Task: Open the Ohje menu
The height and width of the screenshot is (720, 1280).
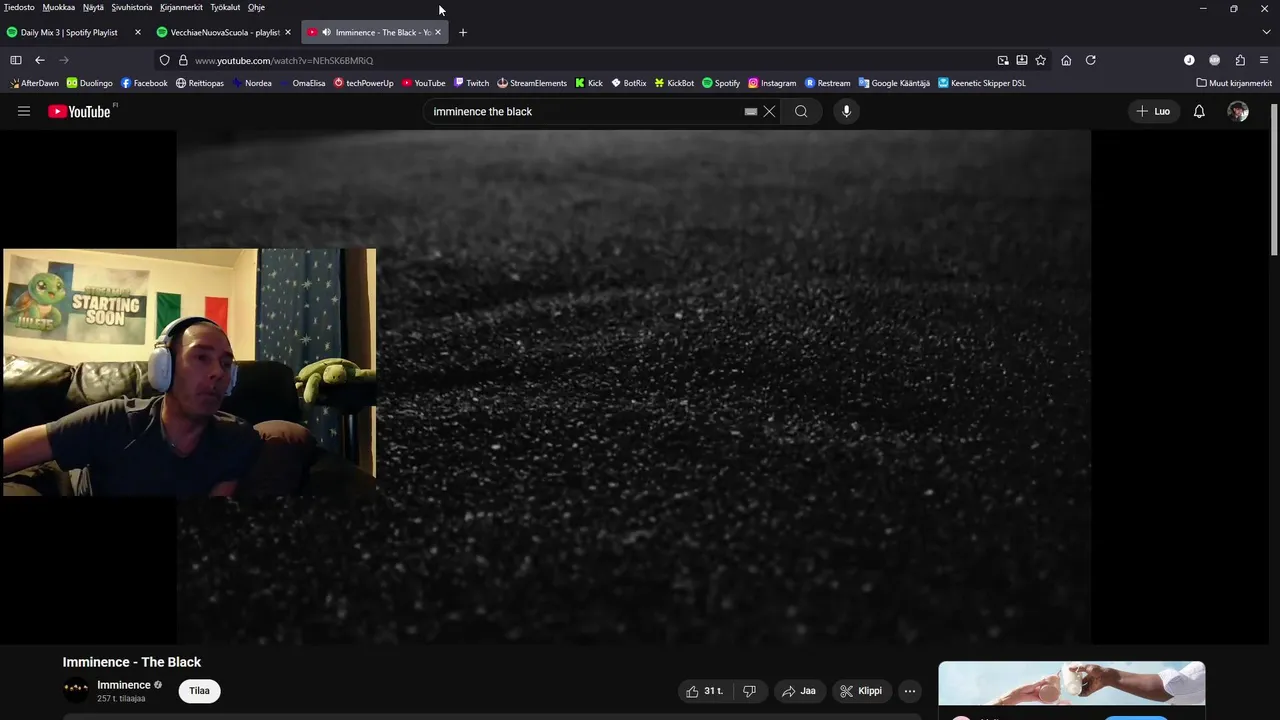Action: pos(256,7)
